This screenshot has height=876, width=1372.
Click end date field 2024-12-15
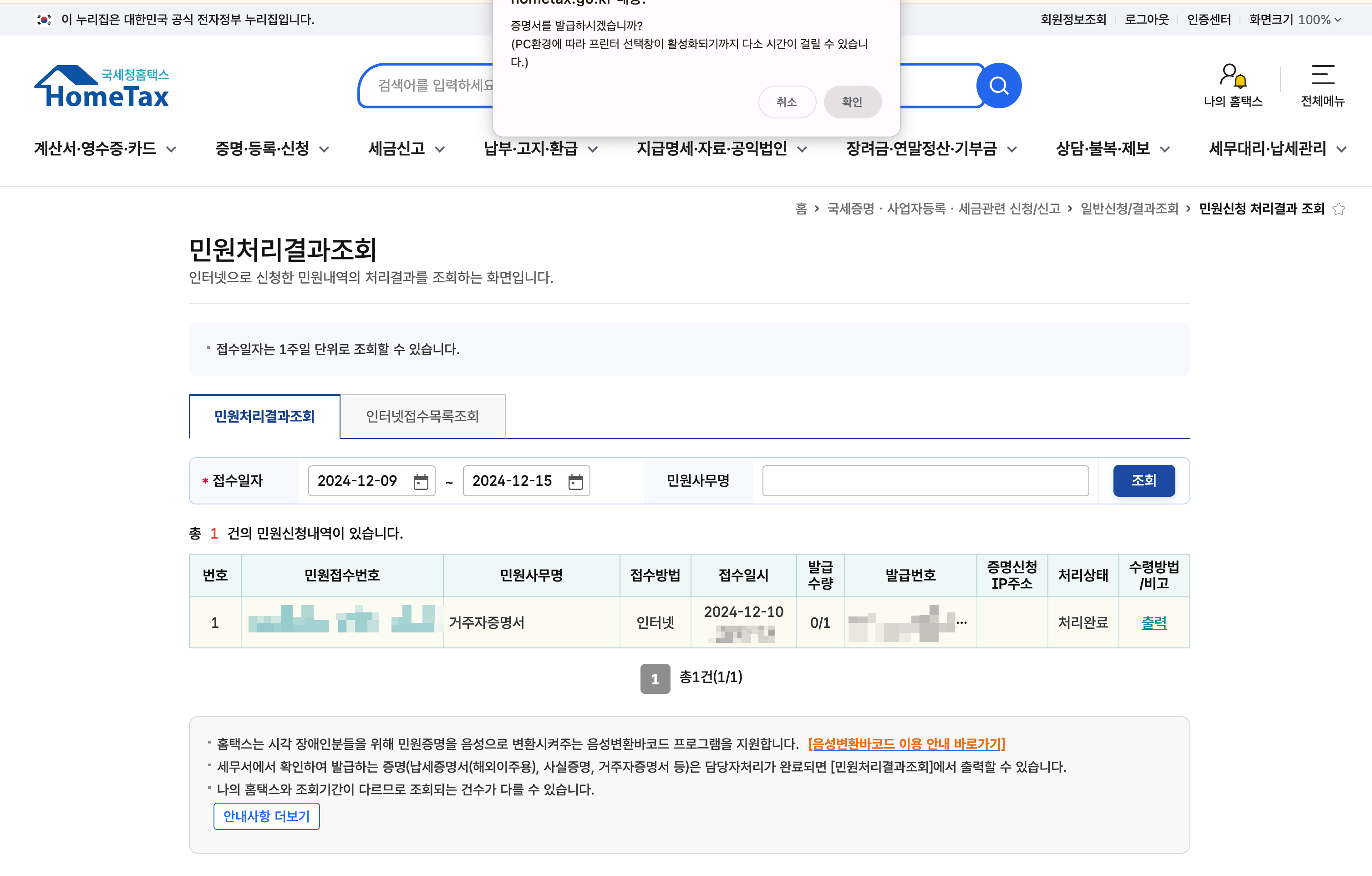[x=527, y=481]
